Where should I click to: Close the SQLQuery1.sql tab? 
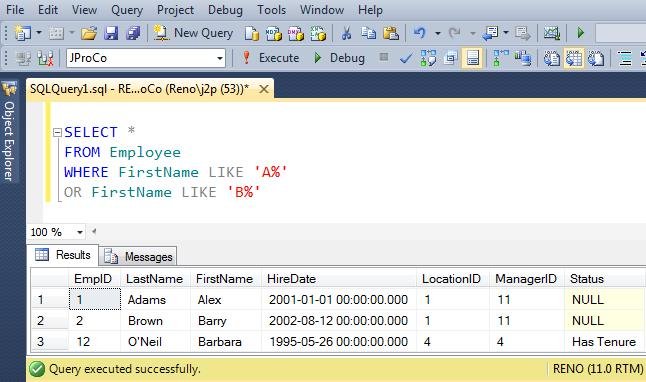(264, 89)
